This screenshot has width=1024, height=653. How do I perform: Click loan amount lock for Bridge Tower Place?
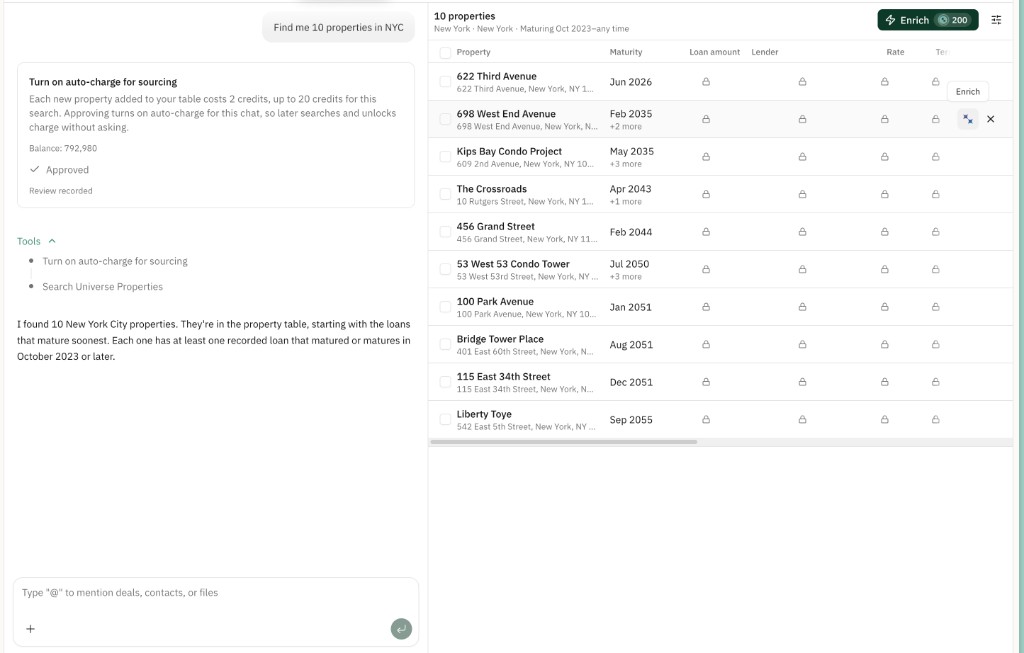(706, 344)
